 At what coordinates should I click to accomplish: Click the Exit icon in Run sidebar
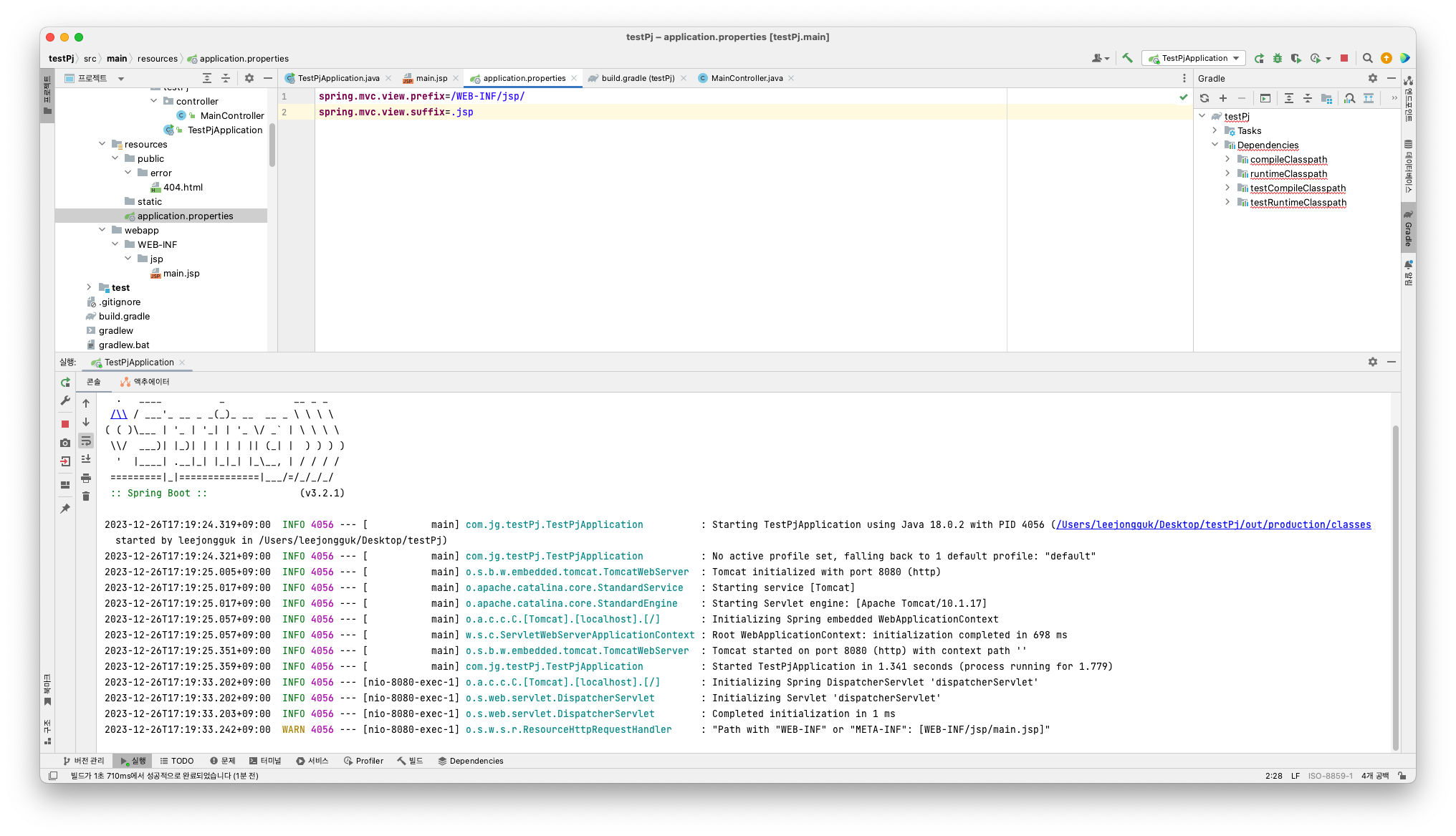coord(65,461)
